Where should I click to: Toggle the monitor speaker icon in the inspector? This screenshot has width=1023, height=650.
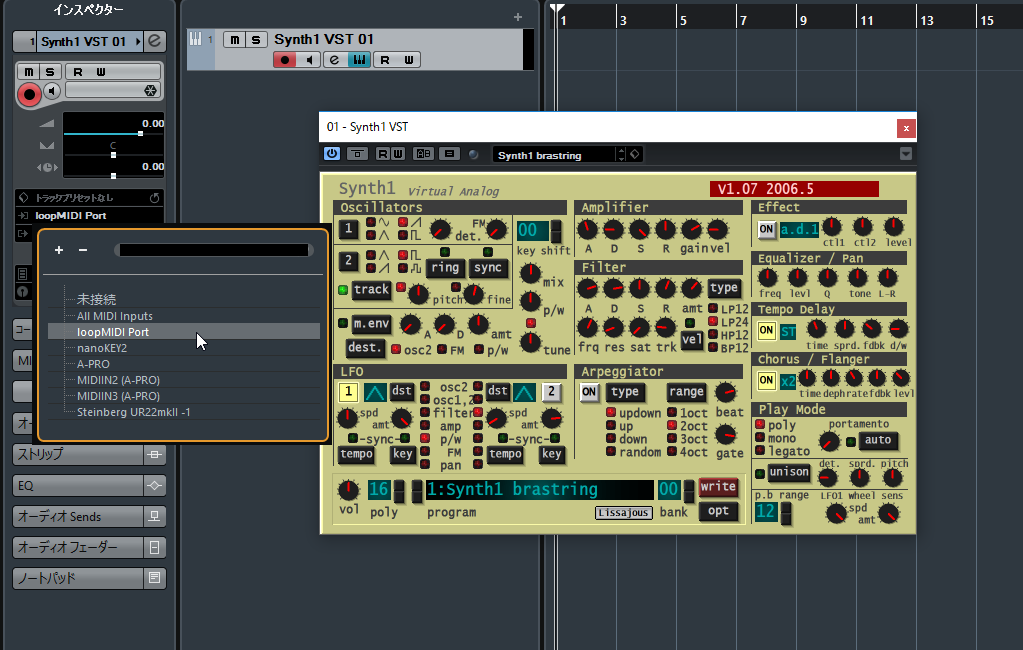[x=53, y=91]
